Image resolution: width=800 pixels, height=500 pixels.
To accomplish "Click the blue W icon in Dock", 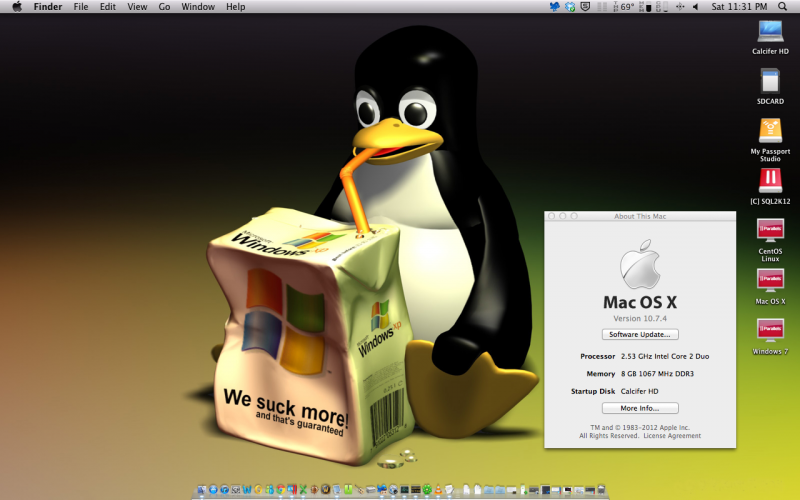I will click(x=247, y=490).
